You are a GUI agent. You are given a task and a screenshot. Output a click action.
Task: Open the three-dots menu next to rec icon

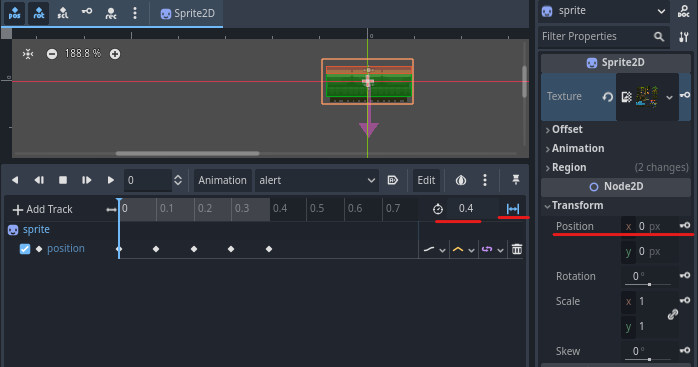(135, 13)
